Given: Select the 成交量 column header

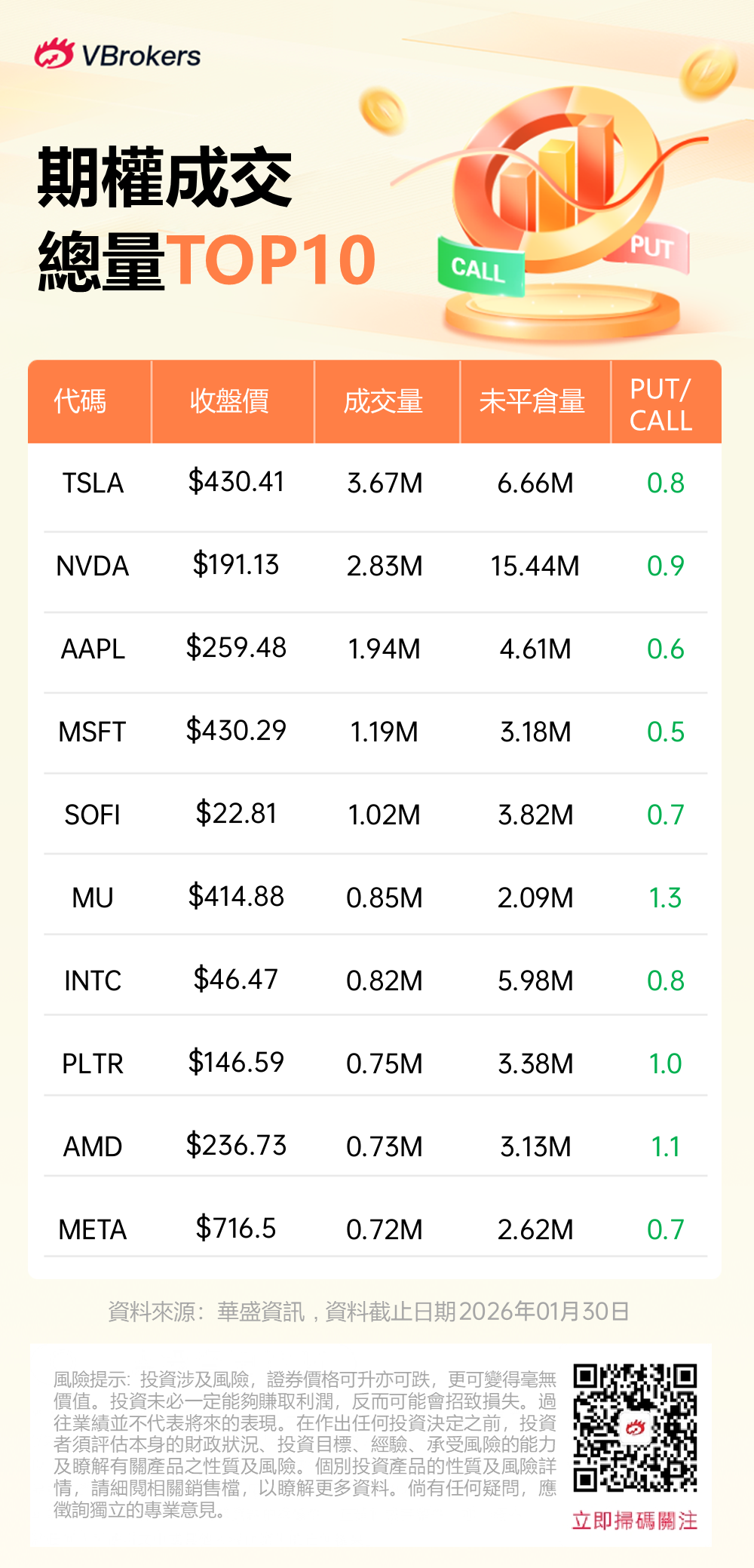Looking at the screenshot, I should (383, 401).
